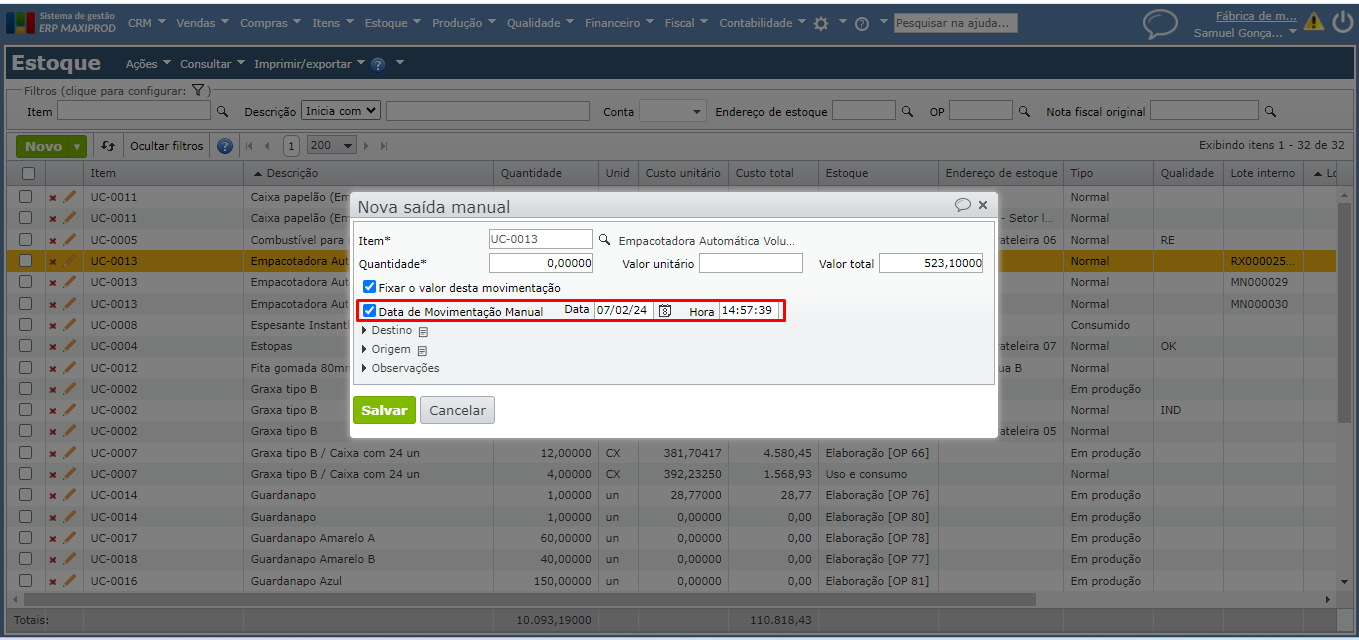Toggle the select-all checkbox in table header
The width and height of the screenshot is (1359, 640).
click(27, 173)
